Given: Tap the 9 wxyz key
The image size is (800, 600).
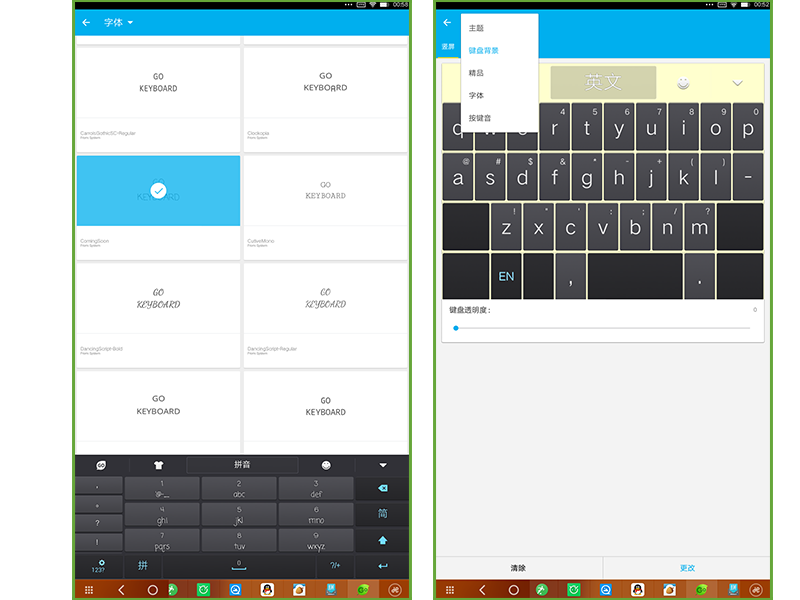Looking at the screenshot, I should coord(316,540).
